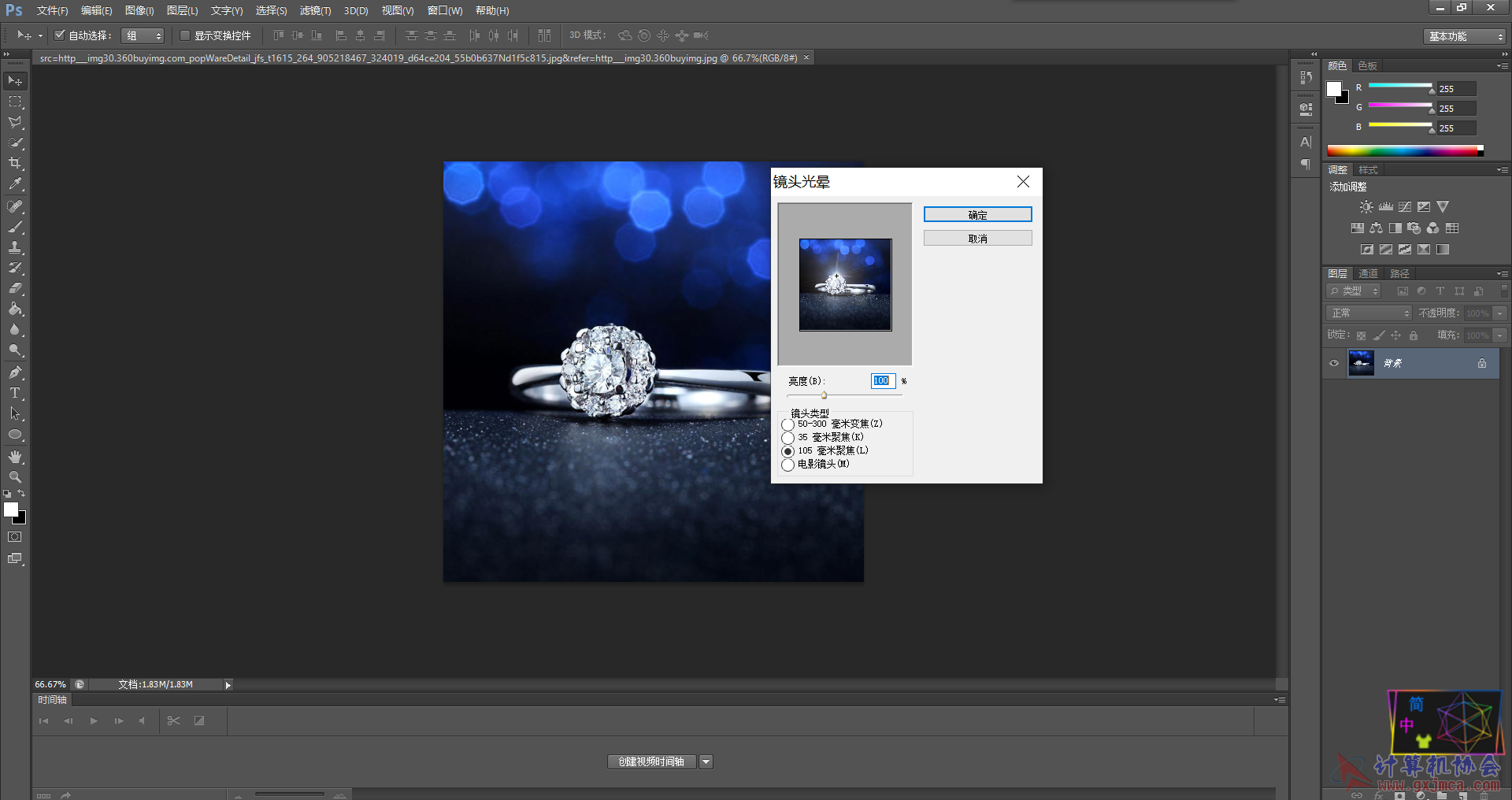Pick a color from spectrum ramp
The height and width of the screenshot is (800, 1512).
point(1405,150)
